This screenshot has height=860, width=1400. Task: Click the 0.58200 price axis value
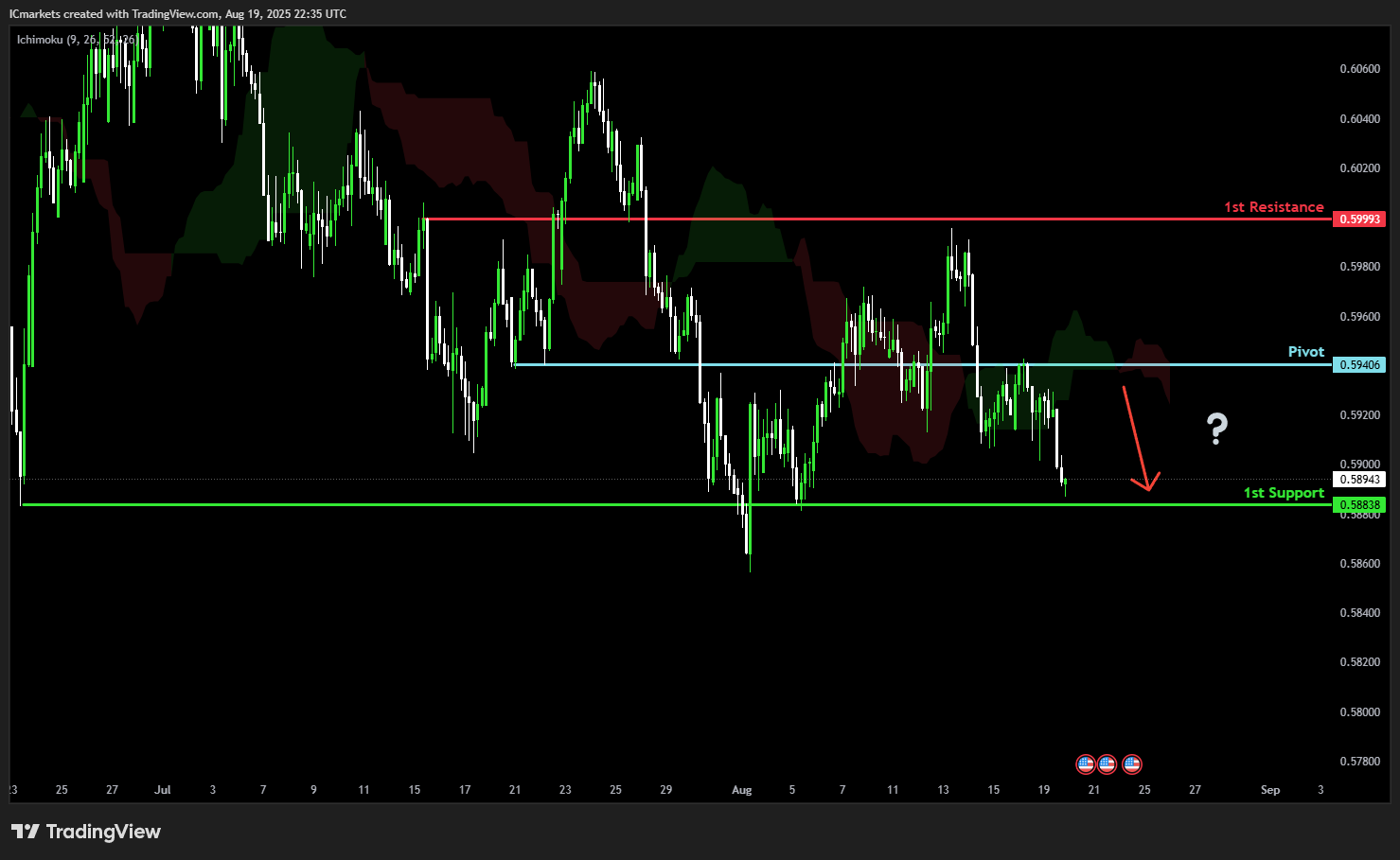tap(1359, 662)
